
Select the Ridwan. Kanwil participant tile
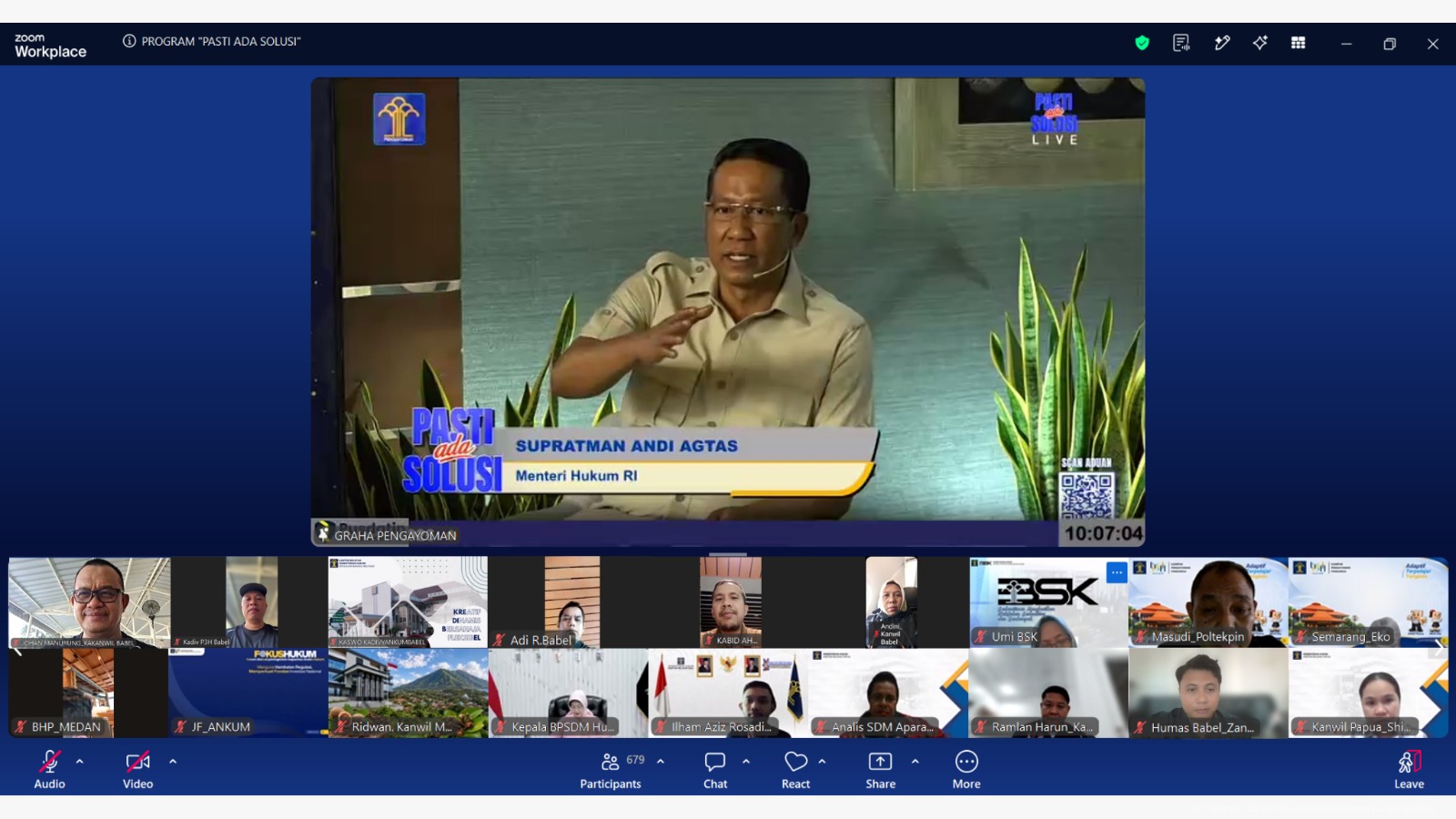coord(408,693)
